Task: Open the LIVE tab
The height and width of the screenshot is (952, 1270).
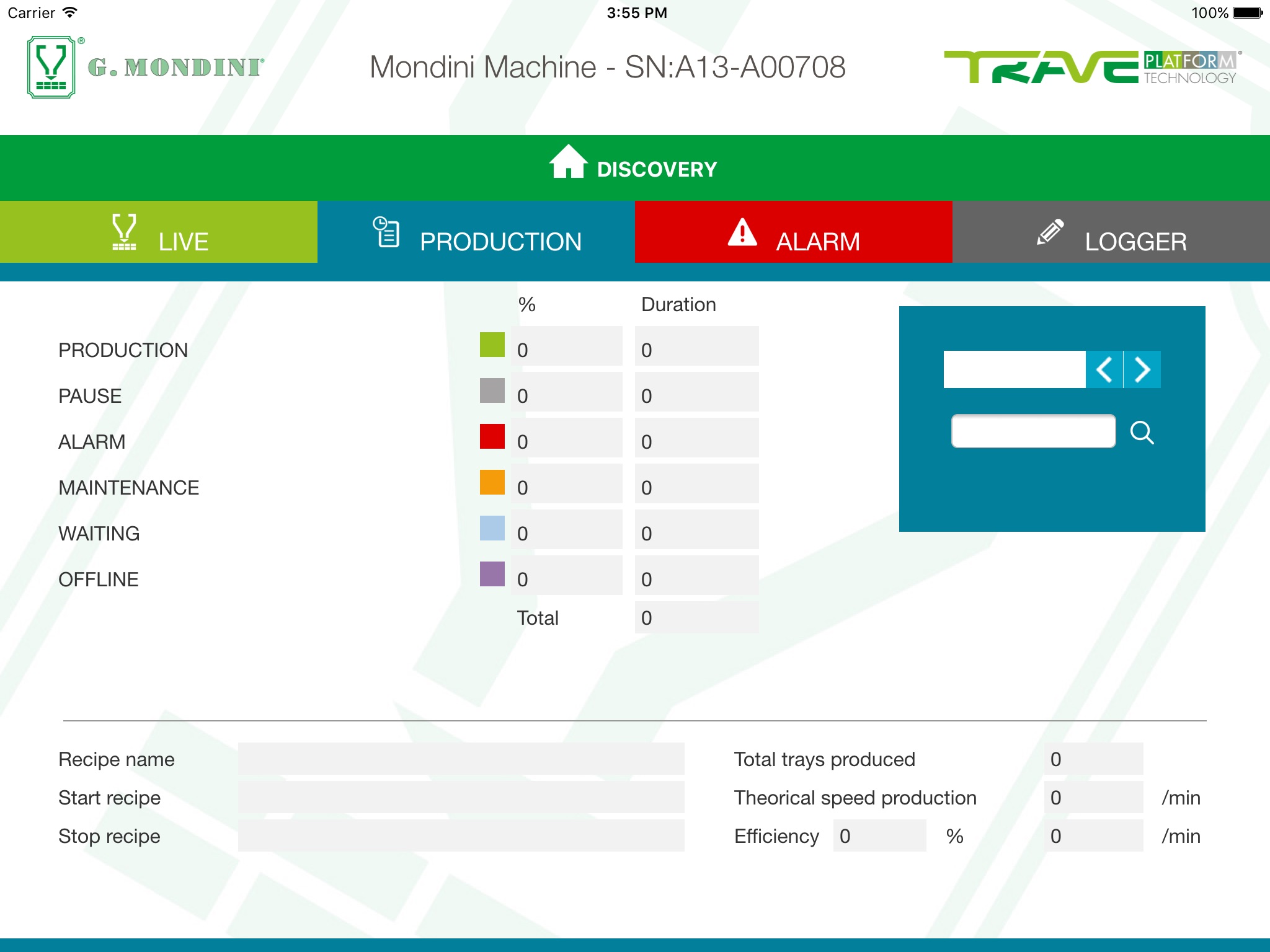Action: [x=159, y=232]
